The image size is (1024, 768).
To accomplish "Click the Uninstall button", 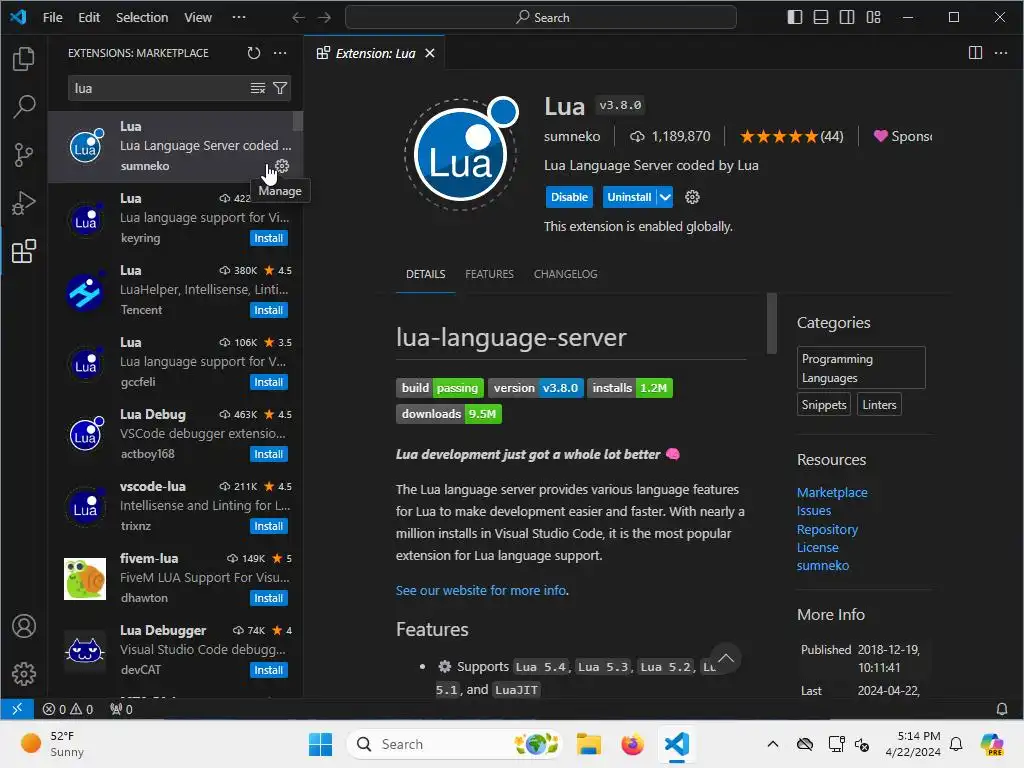I will (x=629, y=197).
